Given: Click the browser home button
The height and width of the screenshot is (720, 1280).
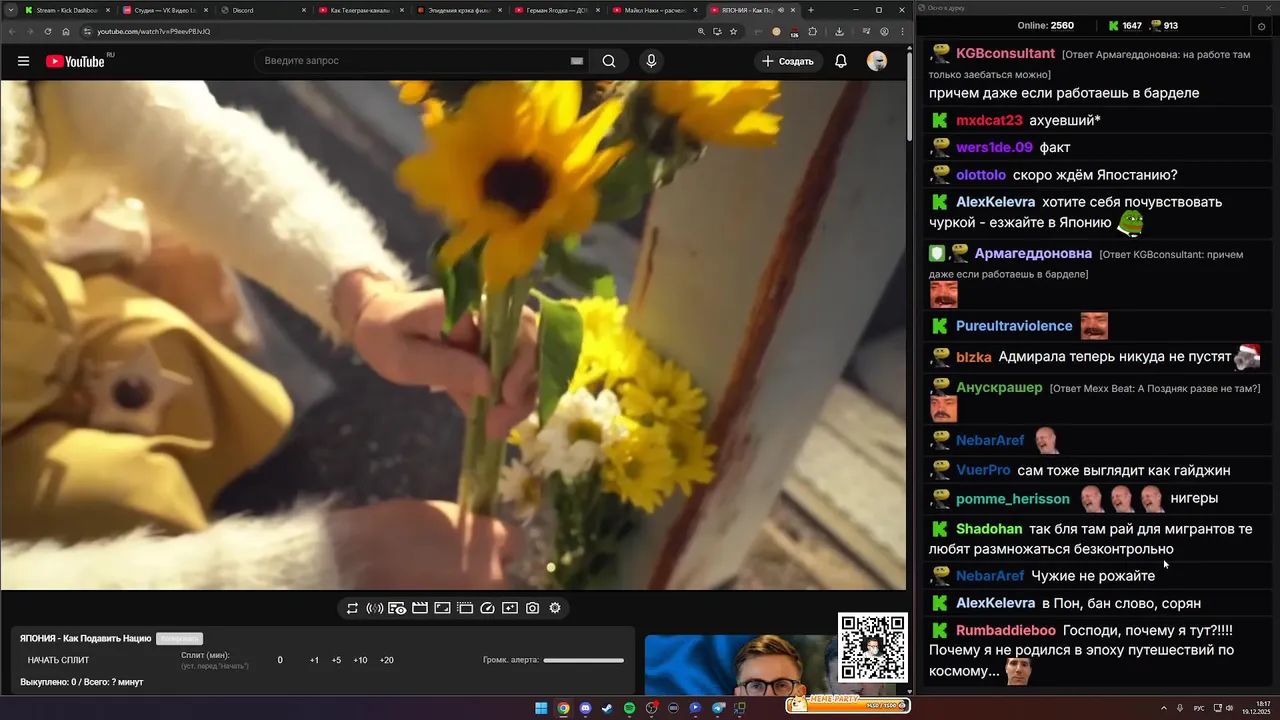Looking at the screenshot, I should [66, 31].
